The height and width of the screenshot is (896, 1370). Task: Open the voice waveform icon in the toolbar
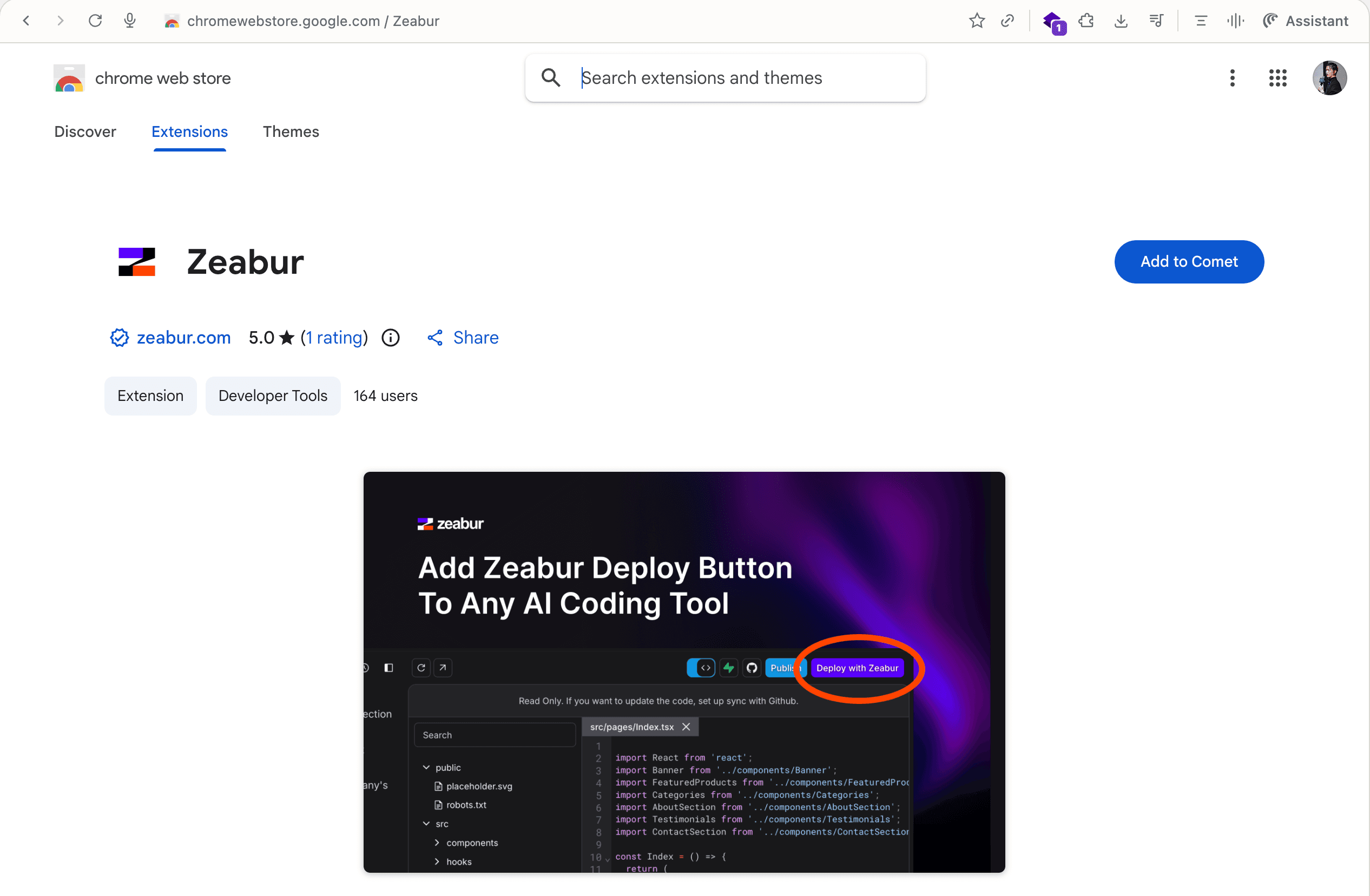(x=1236, y=21)
